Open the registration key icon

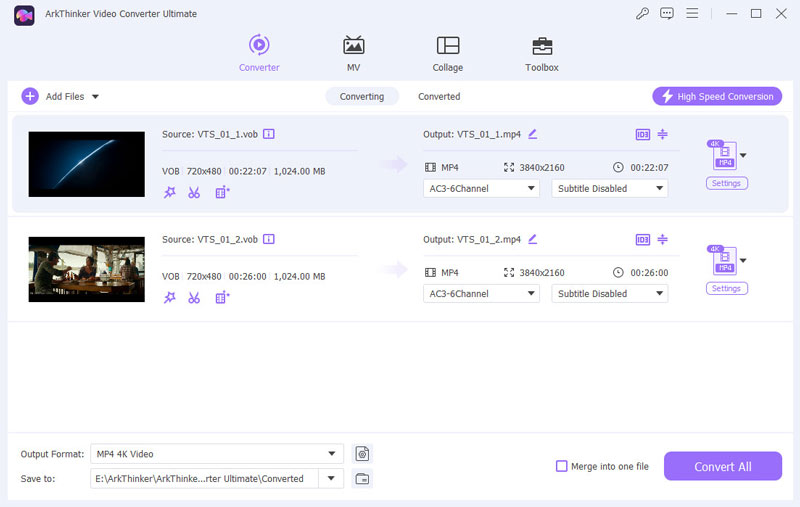[642, 13]
